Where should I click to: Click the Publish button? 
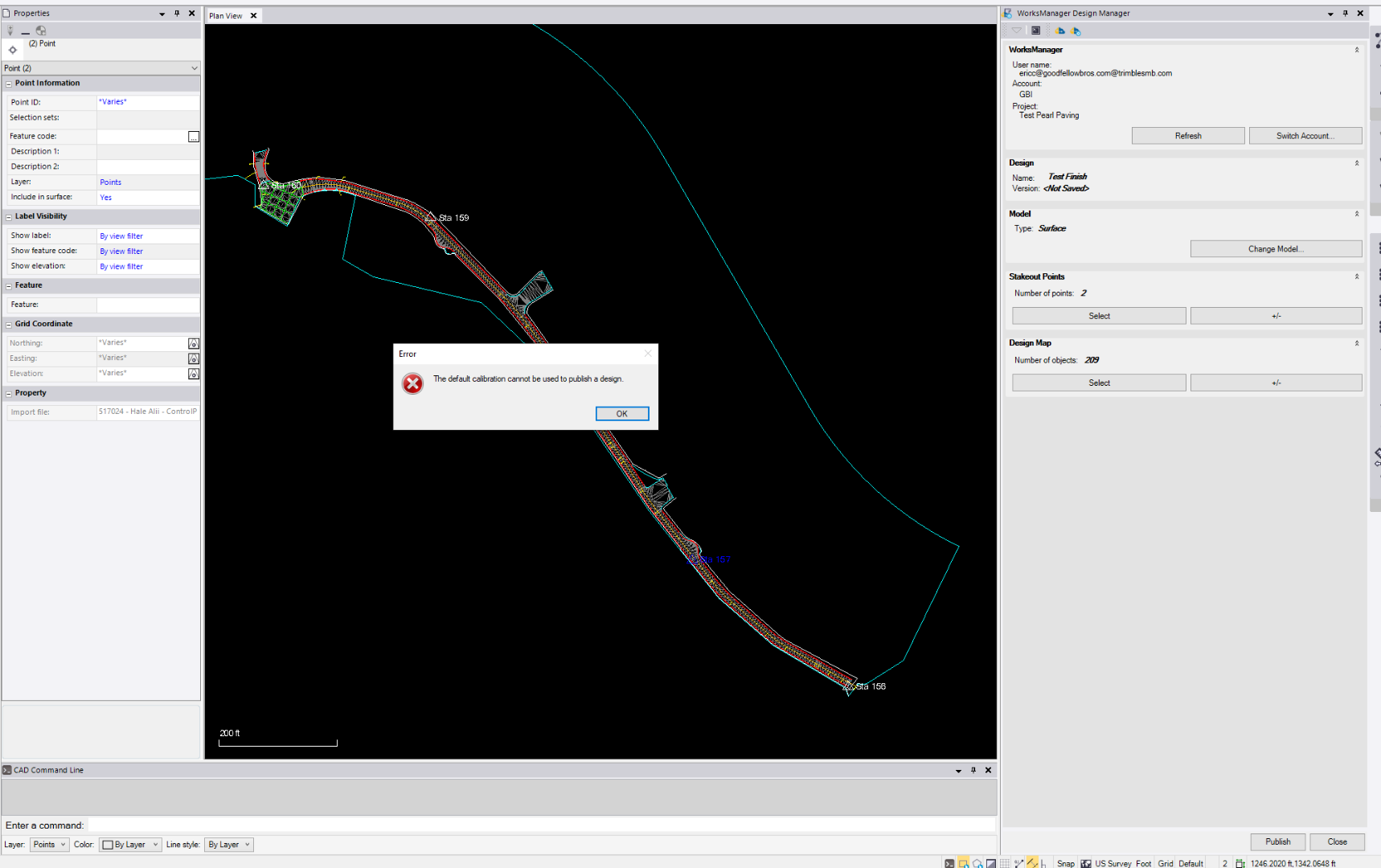[1277, 841]
